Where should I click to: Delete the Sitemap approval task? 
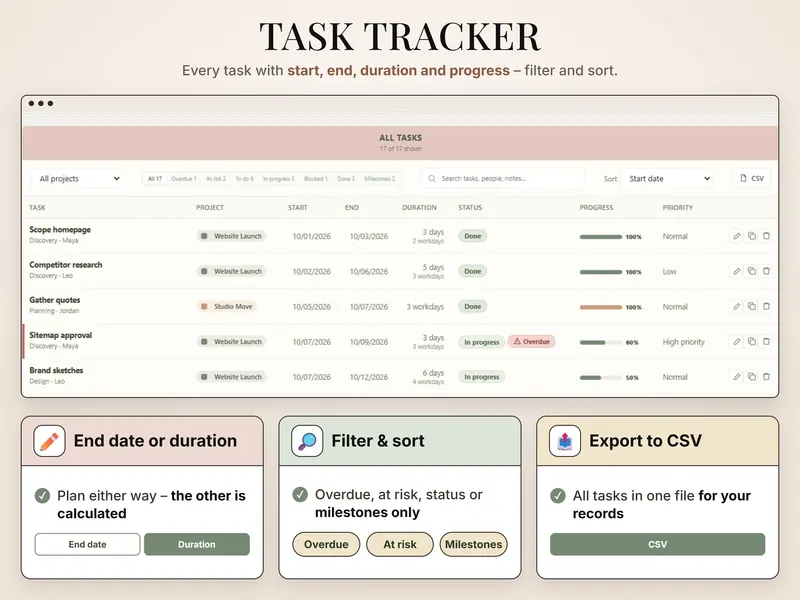click(x=766, y=341)
